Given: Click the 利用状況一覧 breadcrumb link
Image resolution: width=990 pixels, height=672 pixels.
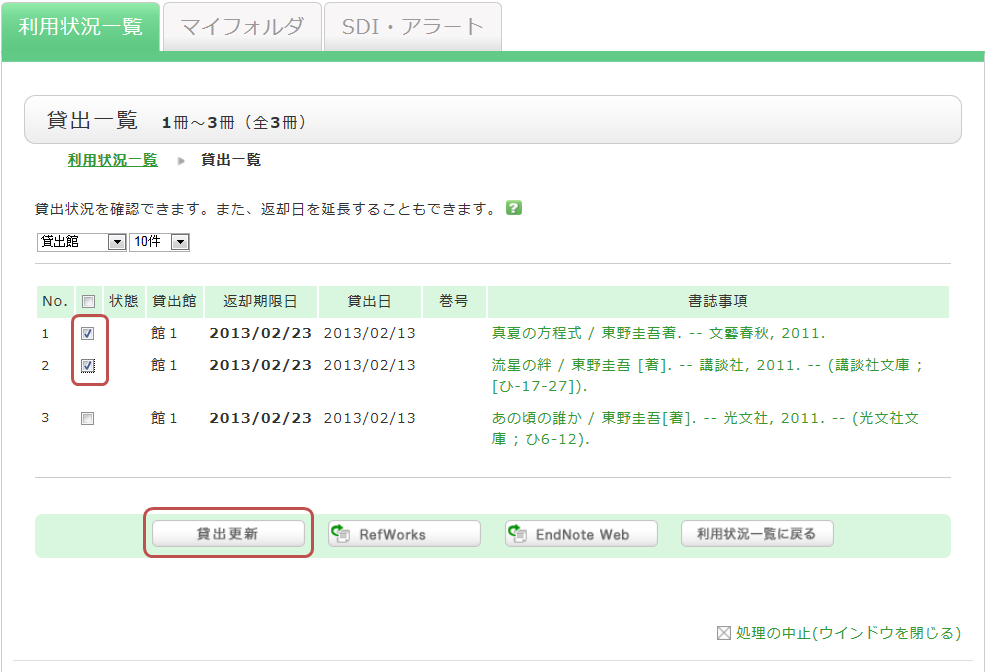Looking at the screenshot, I should [112, 160].
